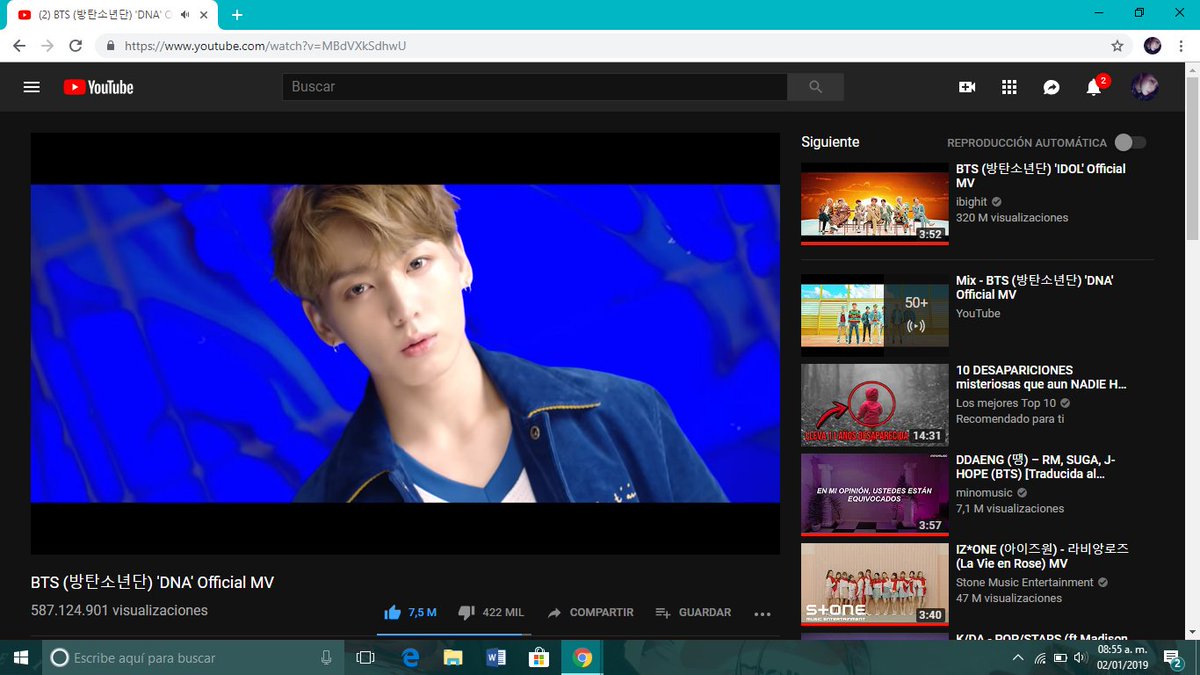This screenshot has height=675, width=1200.
Task: Go forward in the browser
Action: click(47, 46)
